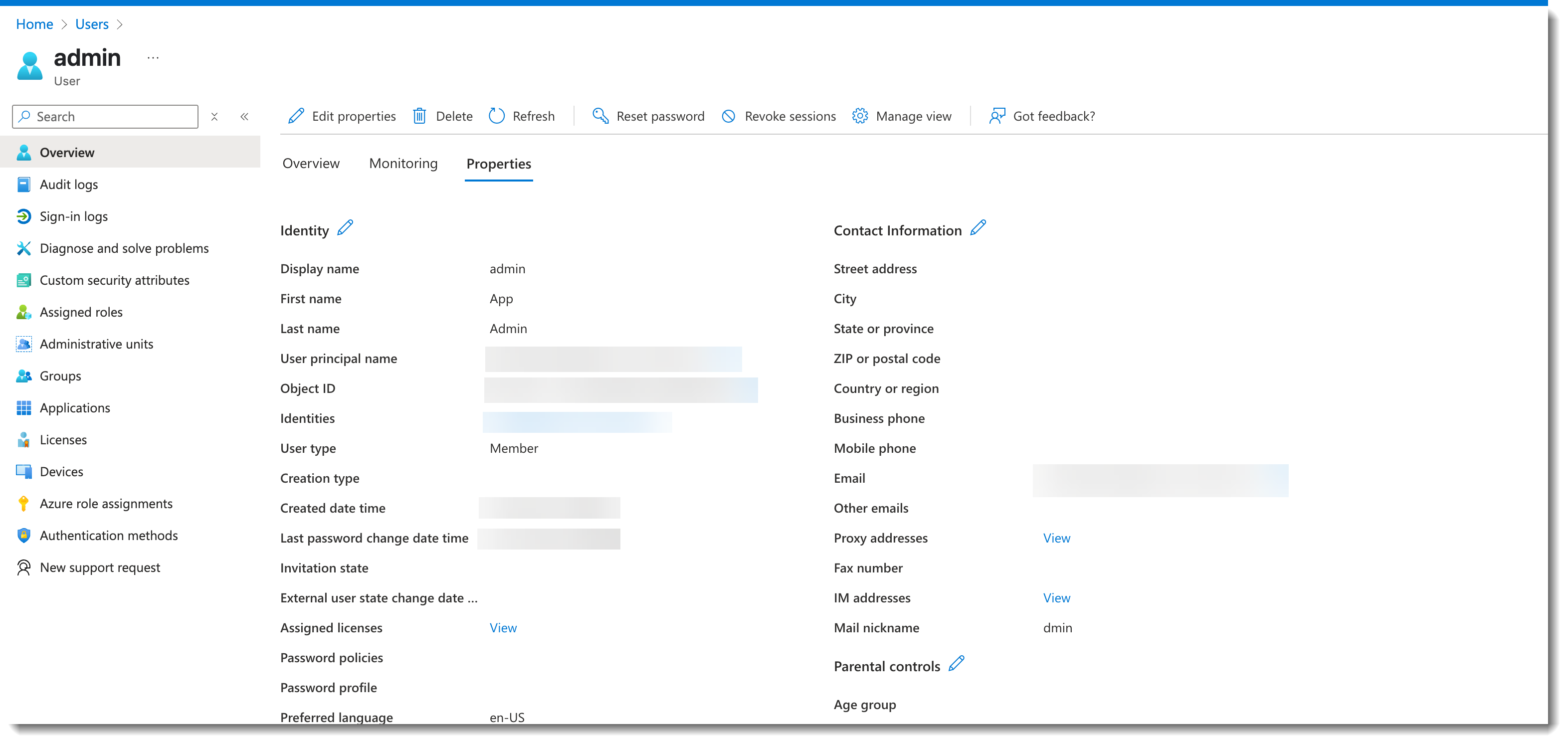Screen dimensions: 1568x744
Task: Edit Identity section via pencil icon
Action: point(345,228)
